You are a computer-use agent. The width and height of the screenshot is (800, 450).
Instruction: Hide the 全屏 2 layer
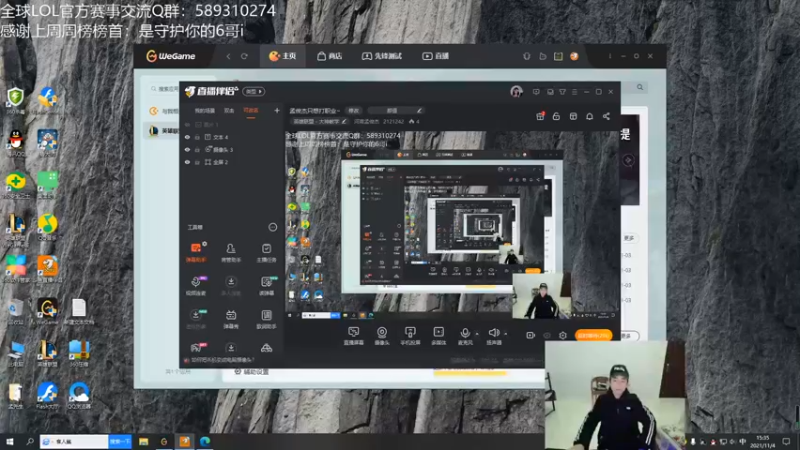[187, 162]
